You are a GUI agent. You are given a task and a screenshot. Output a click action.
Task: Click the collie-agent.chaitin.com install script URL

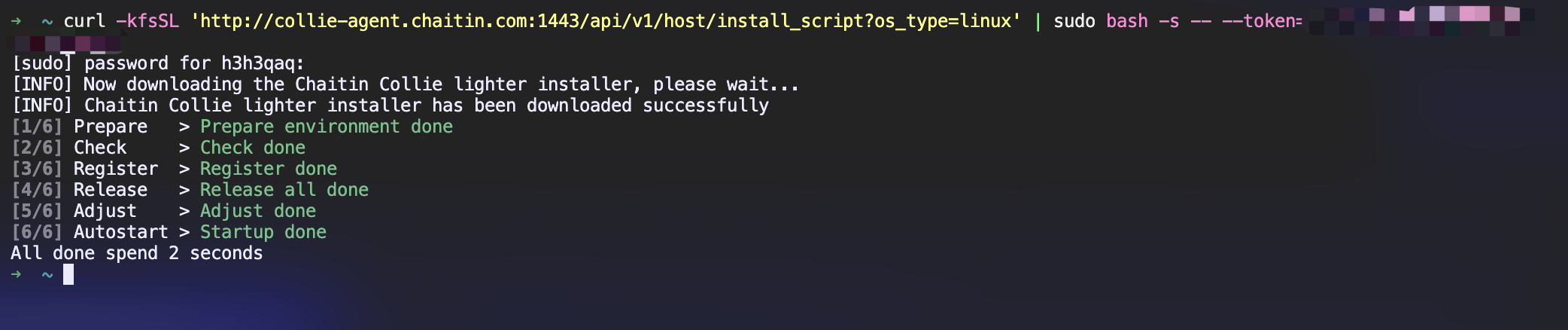[606, 21]
